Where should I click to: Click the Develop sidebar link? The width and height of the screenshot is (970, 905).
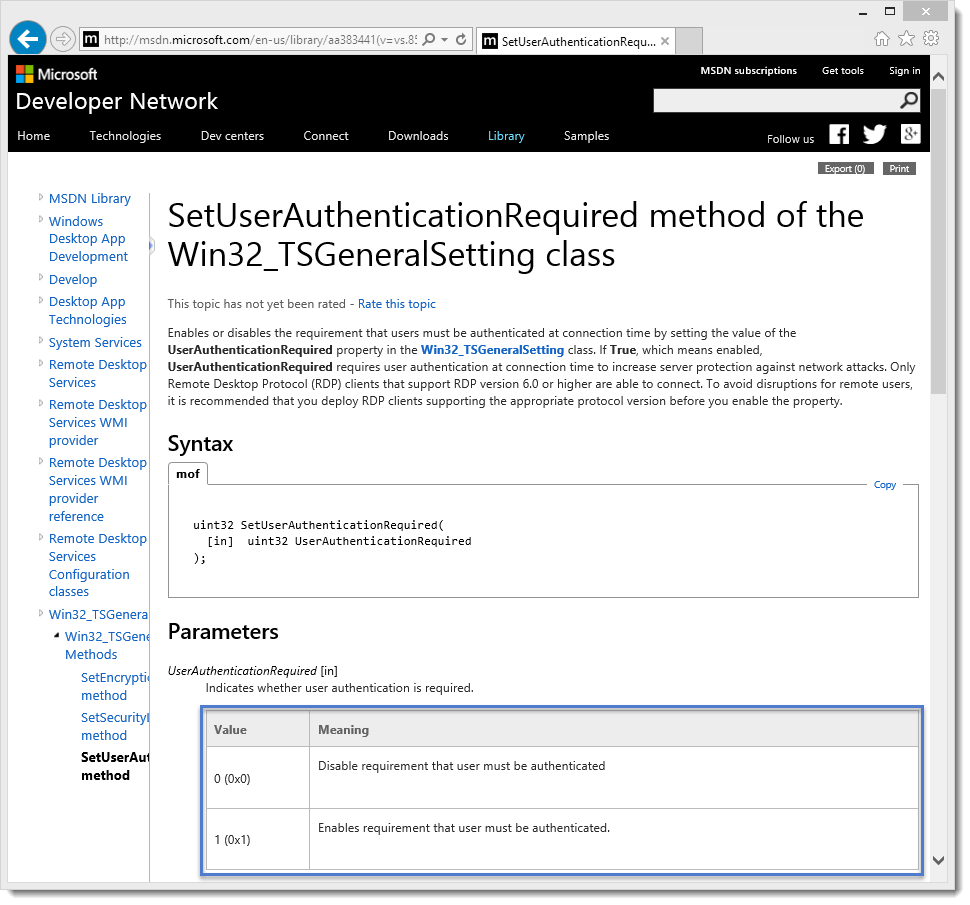point(73,280)
